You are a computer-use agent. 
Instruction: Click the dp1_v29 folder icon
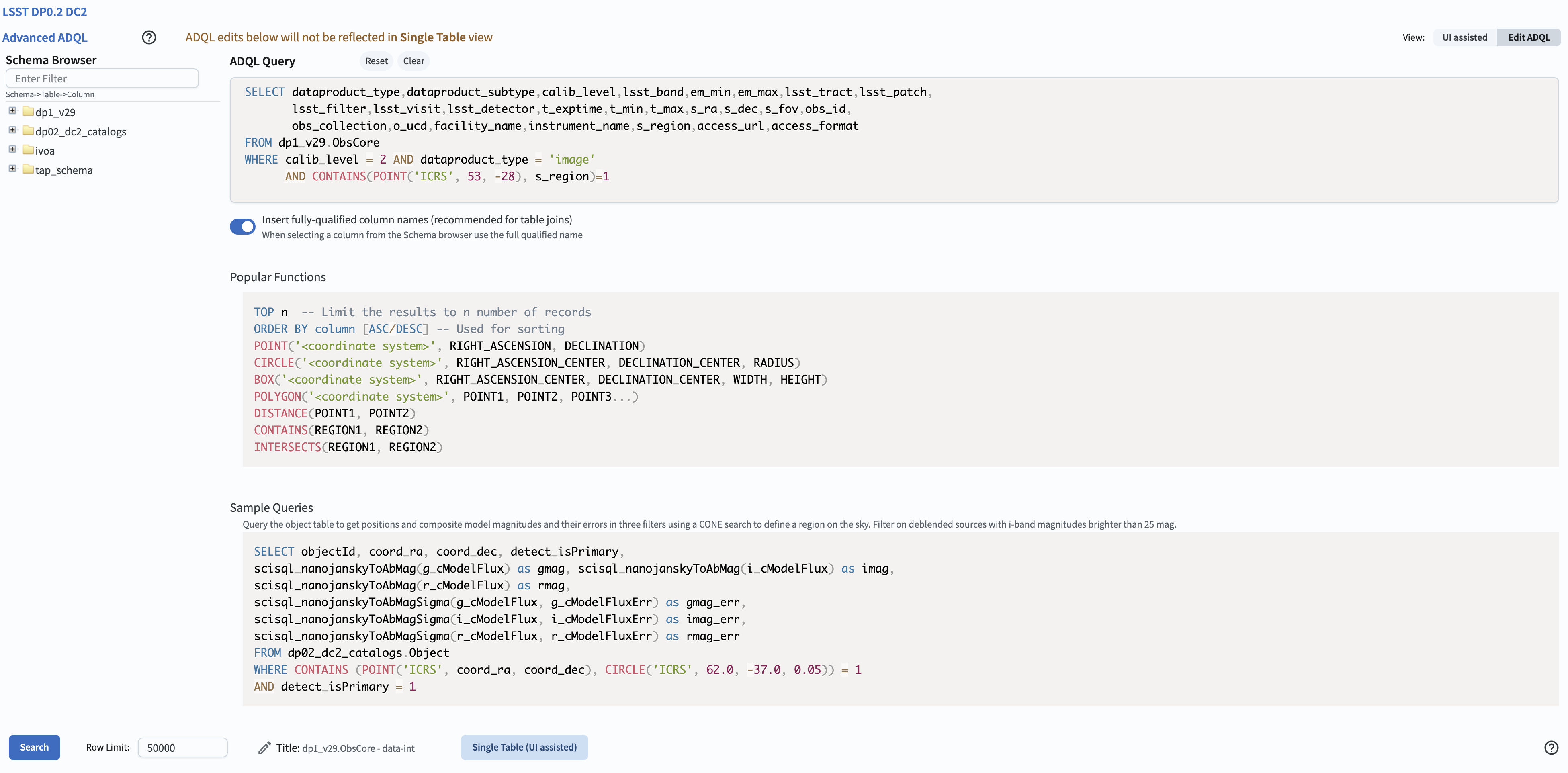[x=28, y=111]
